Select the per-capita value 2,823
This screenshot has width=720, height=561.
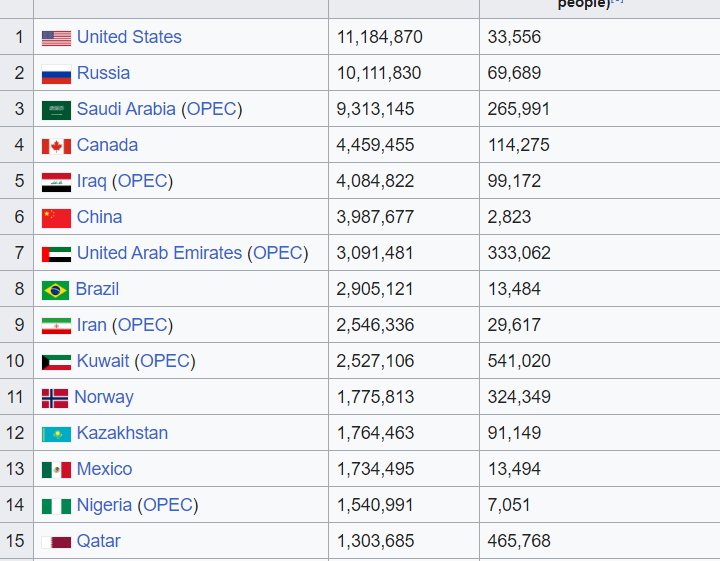(509, 217)
